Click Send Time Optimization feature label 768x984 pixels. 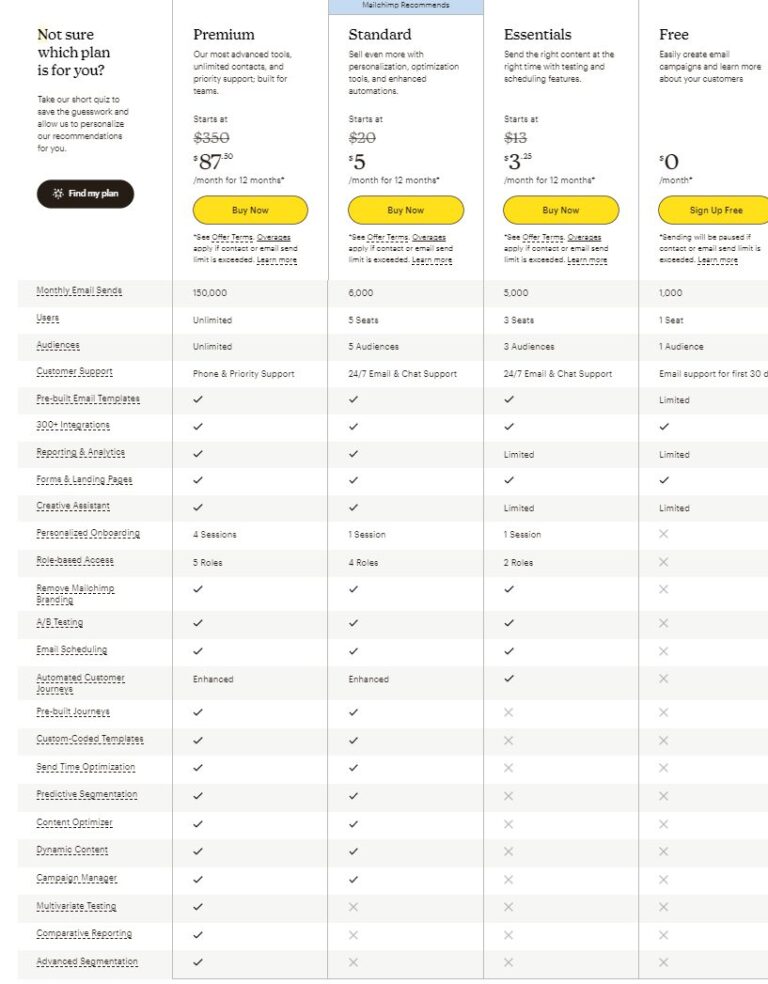click(85, 768)
